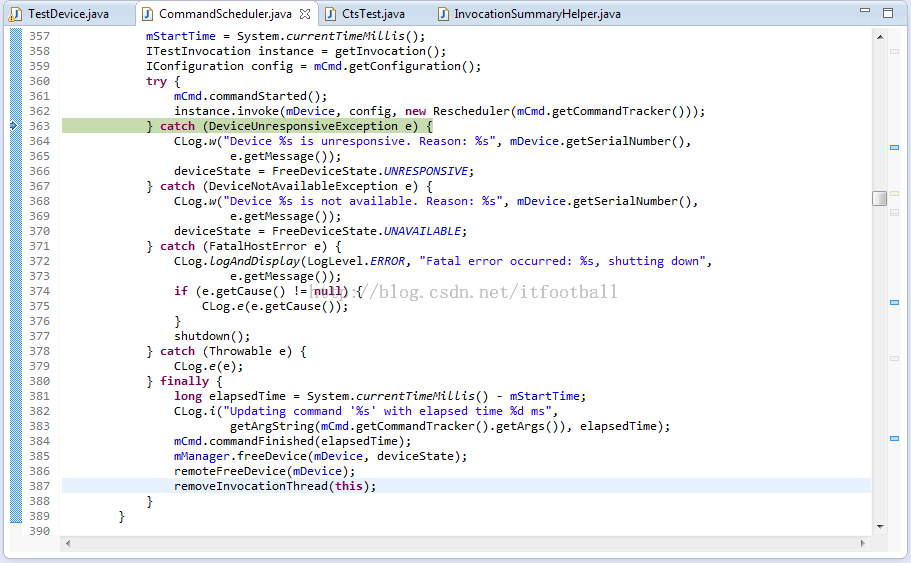The image size is (911, 563).
Task: Open the InvocationSummaryHelper.java tab
Action: (x=537, y=13)
